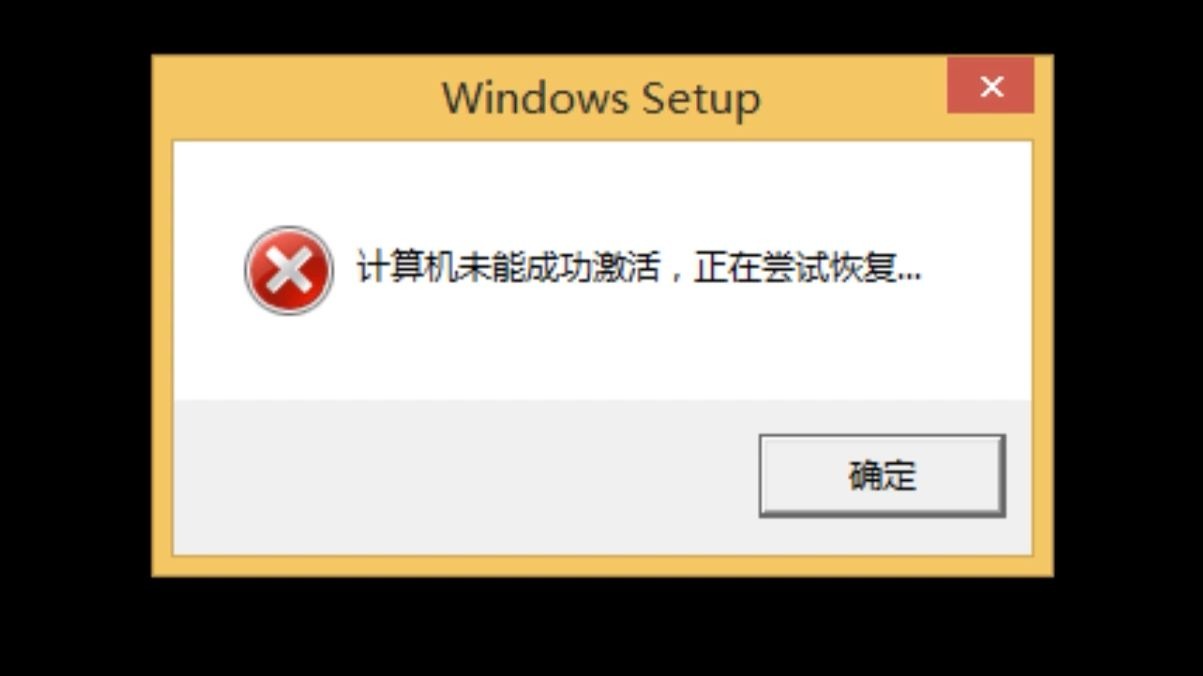Click the Windows Setup title text
The image size is (1203, 676).
point(601,98)
